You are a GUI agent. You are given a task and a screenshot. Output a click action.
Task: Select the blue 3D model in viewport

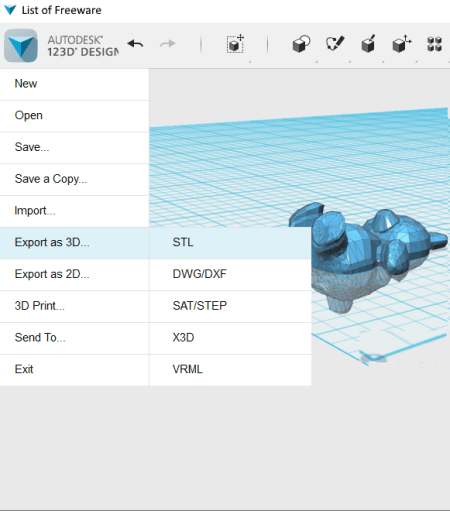pos(367,257)
